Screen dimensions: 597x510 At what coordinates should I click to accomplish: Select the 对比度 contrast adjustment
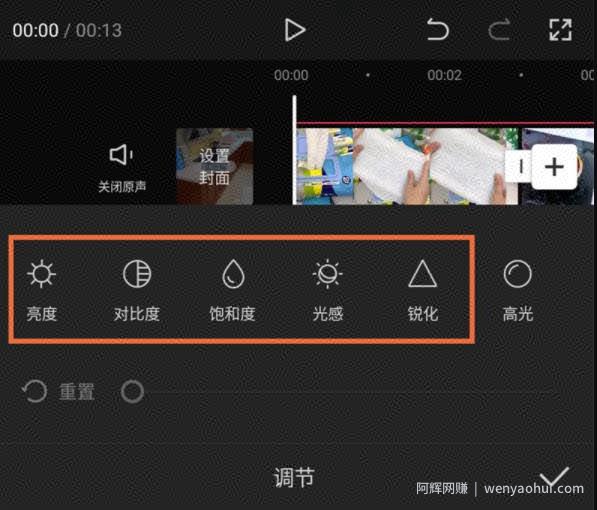pyautogui.click(x=137, y=290)
